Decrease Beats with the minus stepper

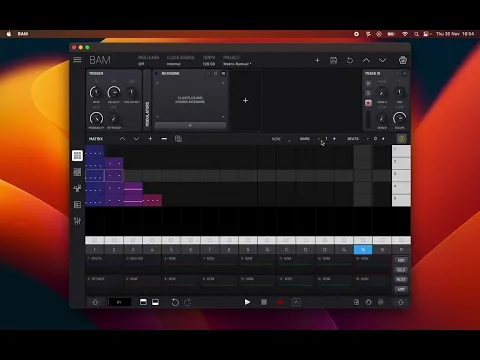click(x=368, y=139)
